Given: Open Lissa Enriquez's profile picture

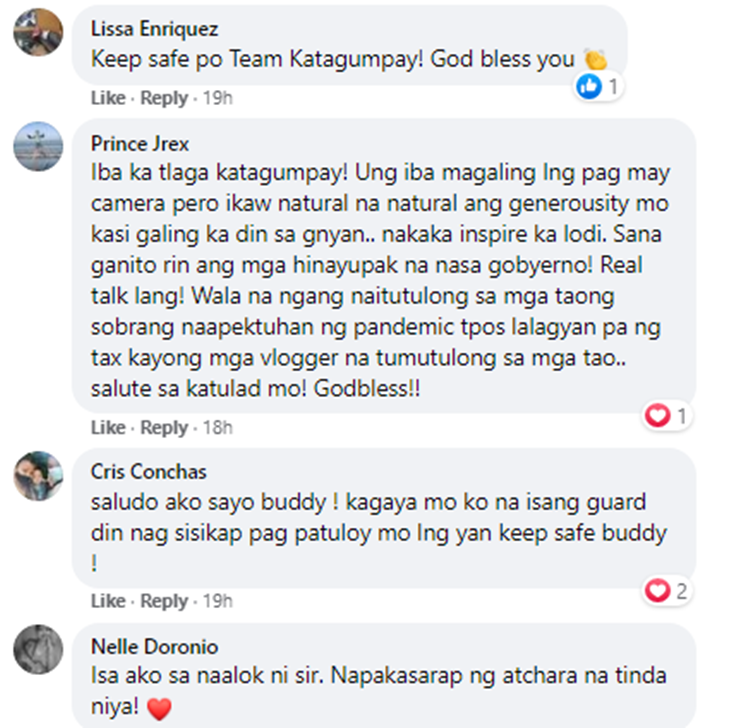Looking at the screenshot, I should point(38,32).
